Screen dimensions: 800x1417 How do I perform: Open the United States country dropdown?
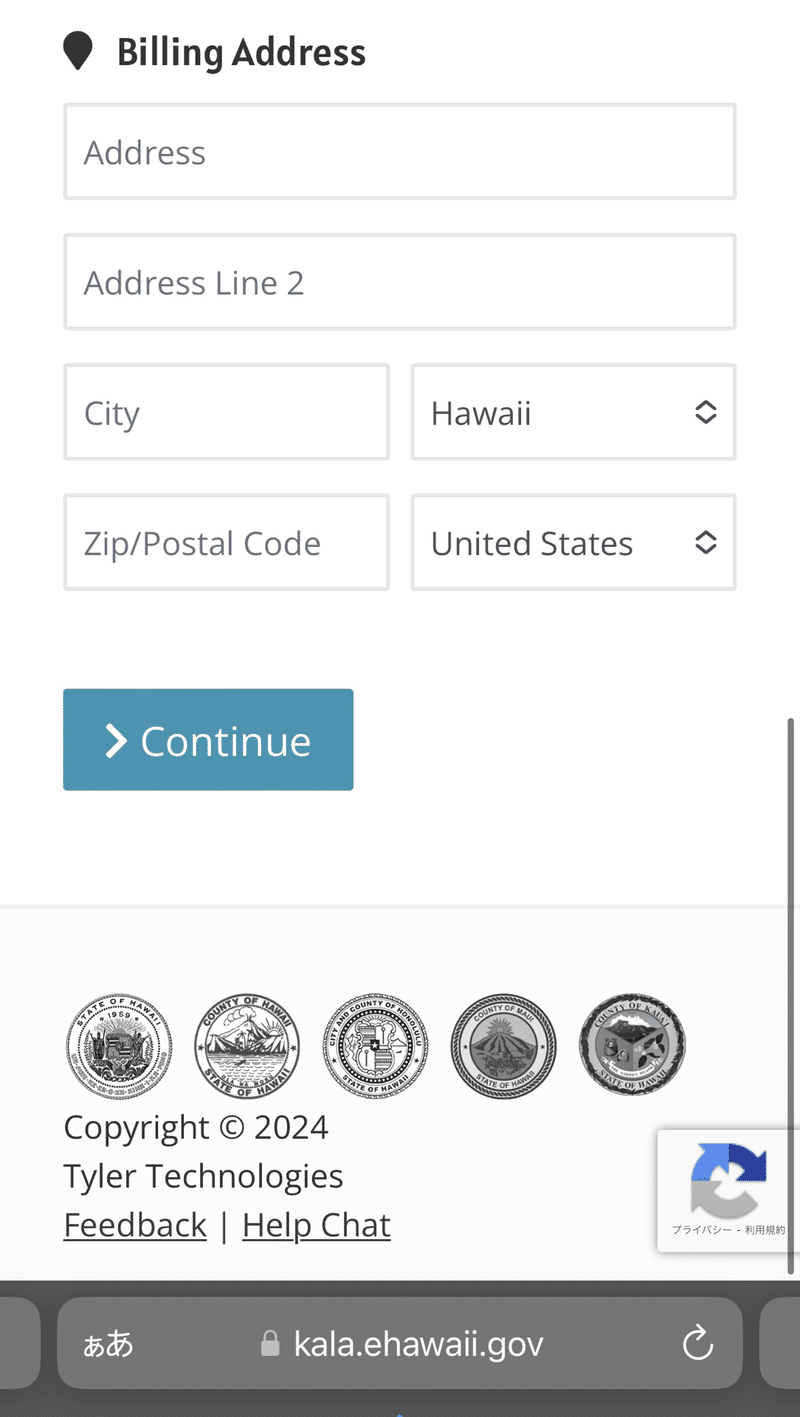(x=574, y=542)
